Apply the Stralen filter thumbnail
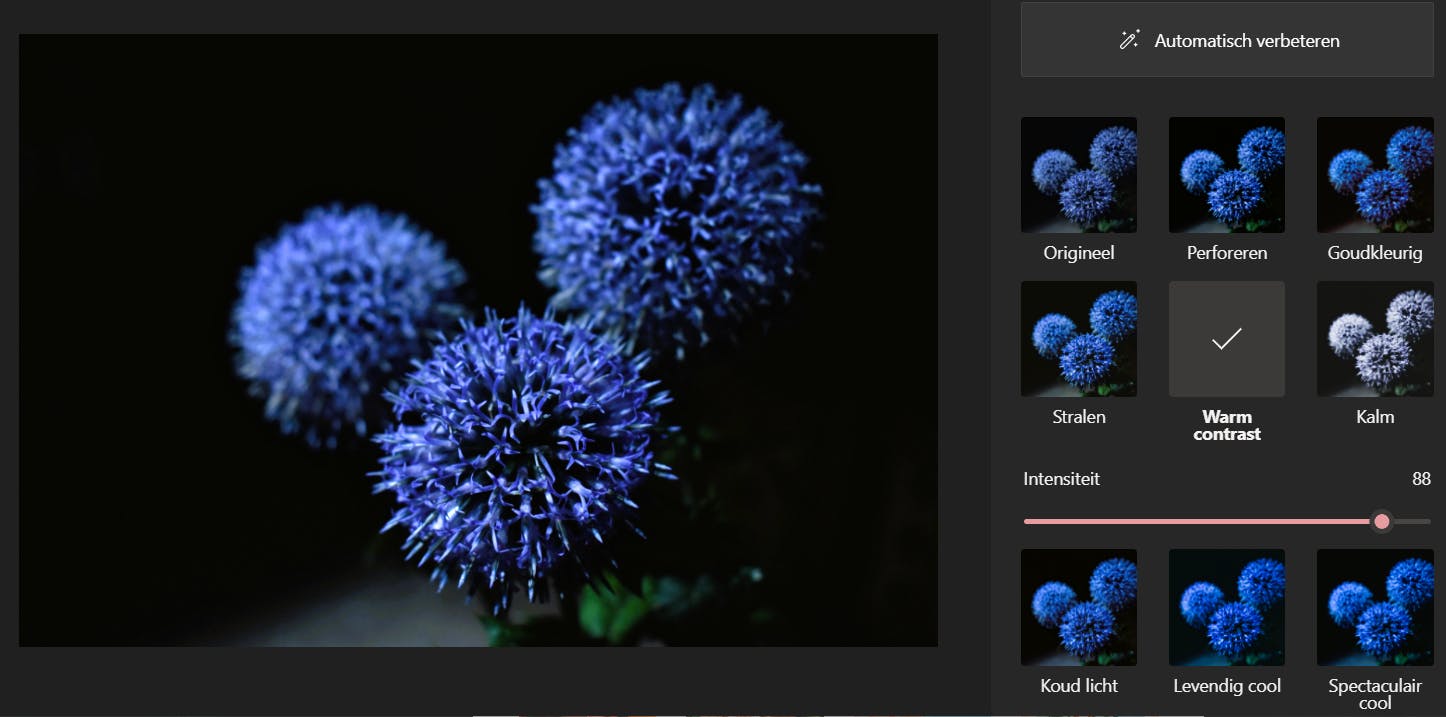 [x=1079, y=339]
